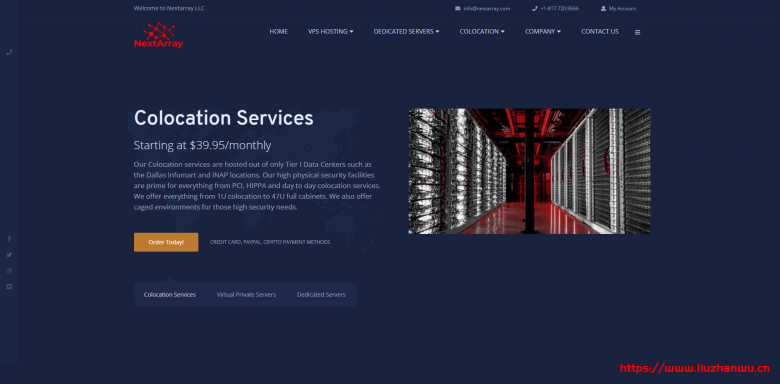Click the phone icon beside +1-817 number
Screen dimensions: 780x384
point(535,8)
